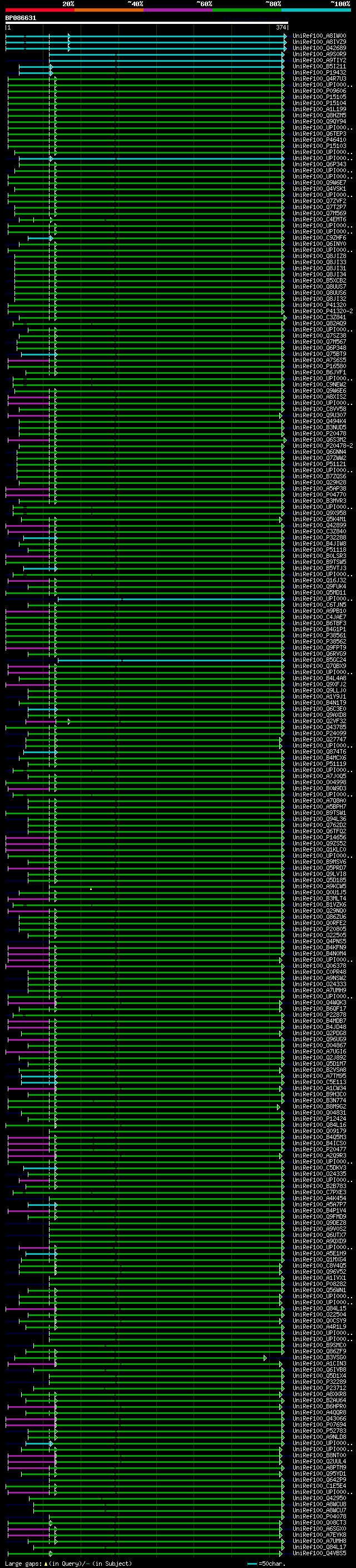Click label UniRef100_Q9W6E7
Image resolution: width=356 pixels, height=1568 pixels.
tap(319, 182)
